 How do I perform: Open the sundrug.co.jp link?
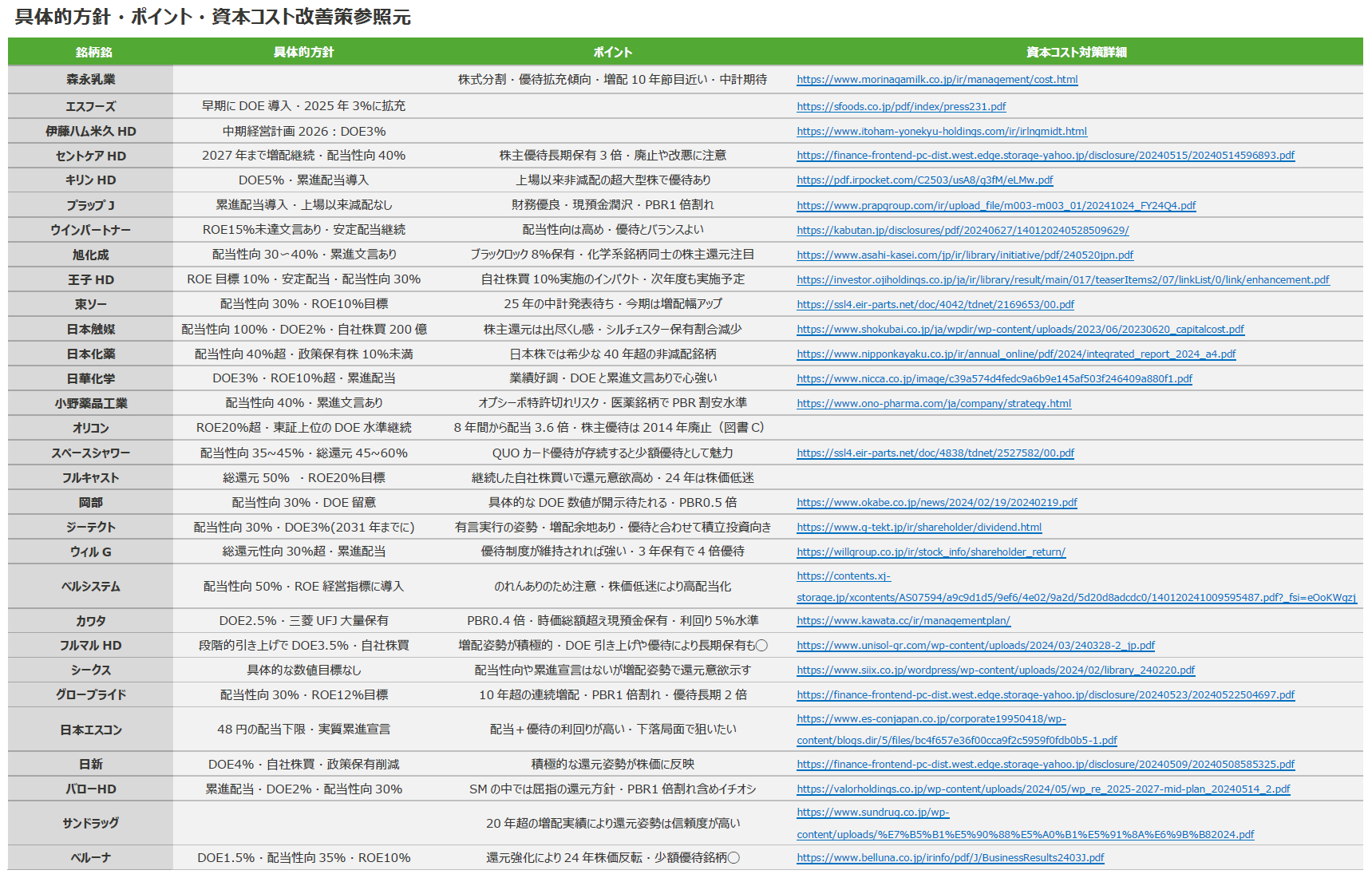[x=1025, y=824]
